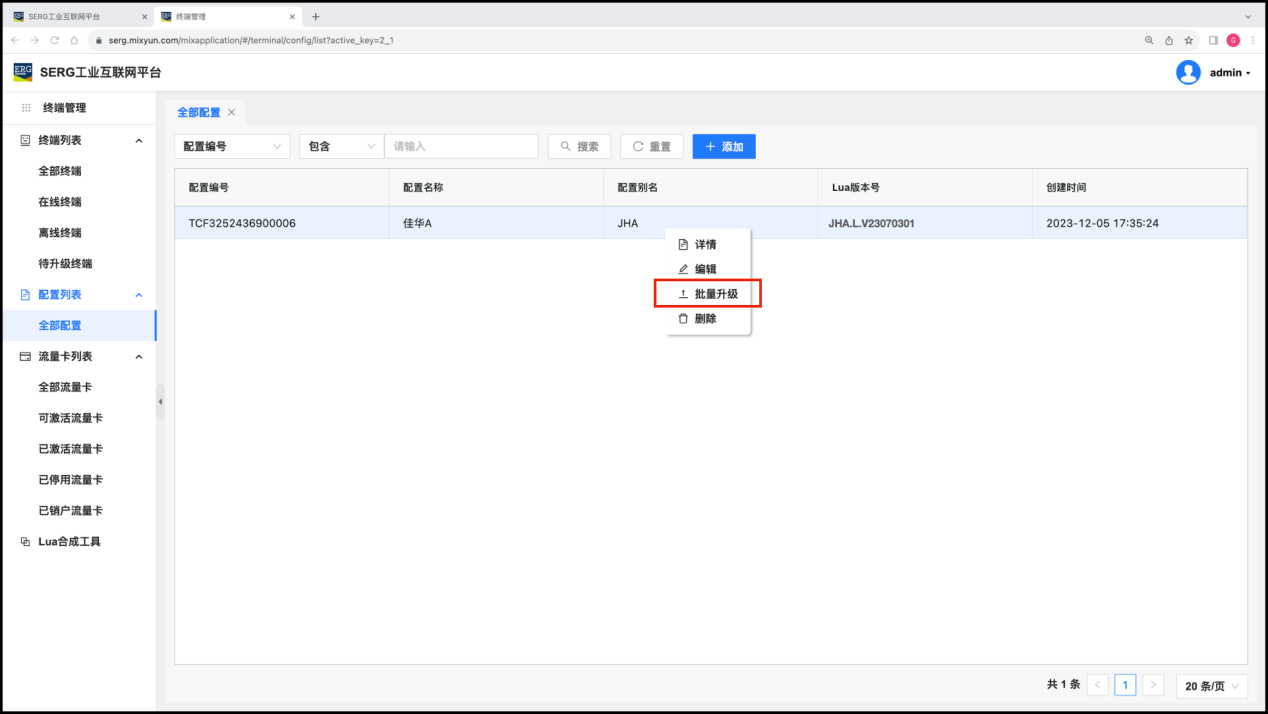
Task: Click the Lua合成工具 sidebar icon item
Action: [x=26, y=542]
